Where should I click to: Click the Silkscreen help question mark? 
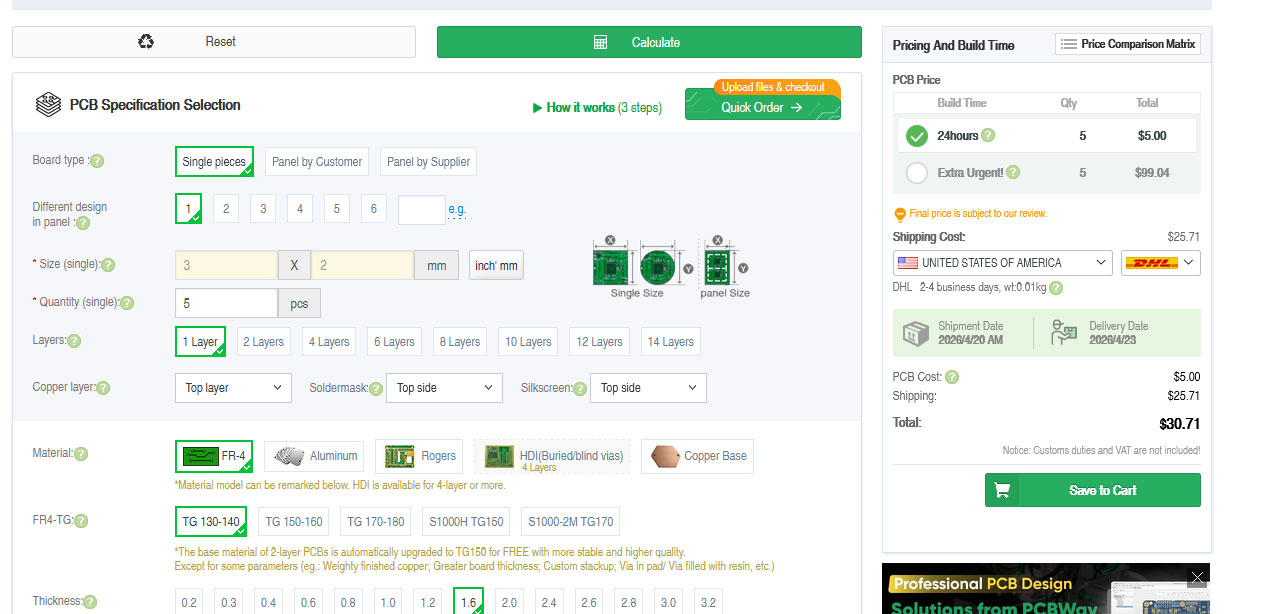click(582, 388)
